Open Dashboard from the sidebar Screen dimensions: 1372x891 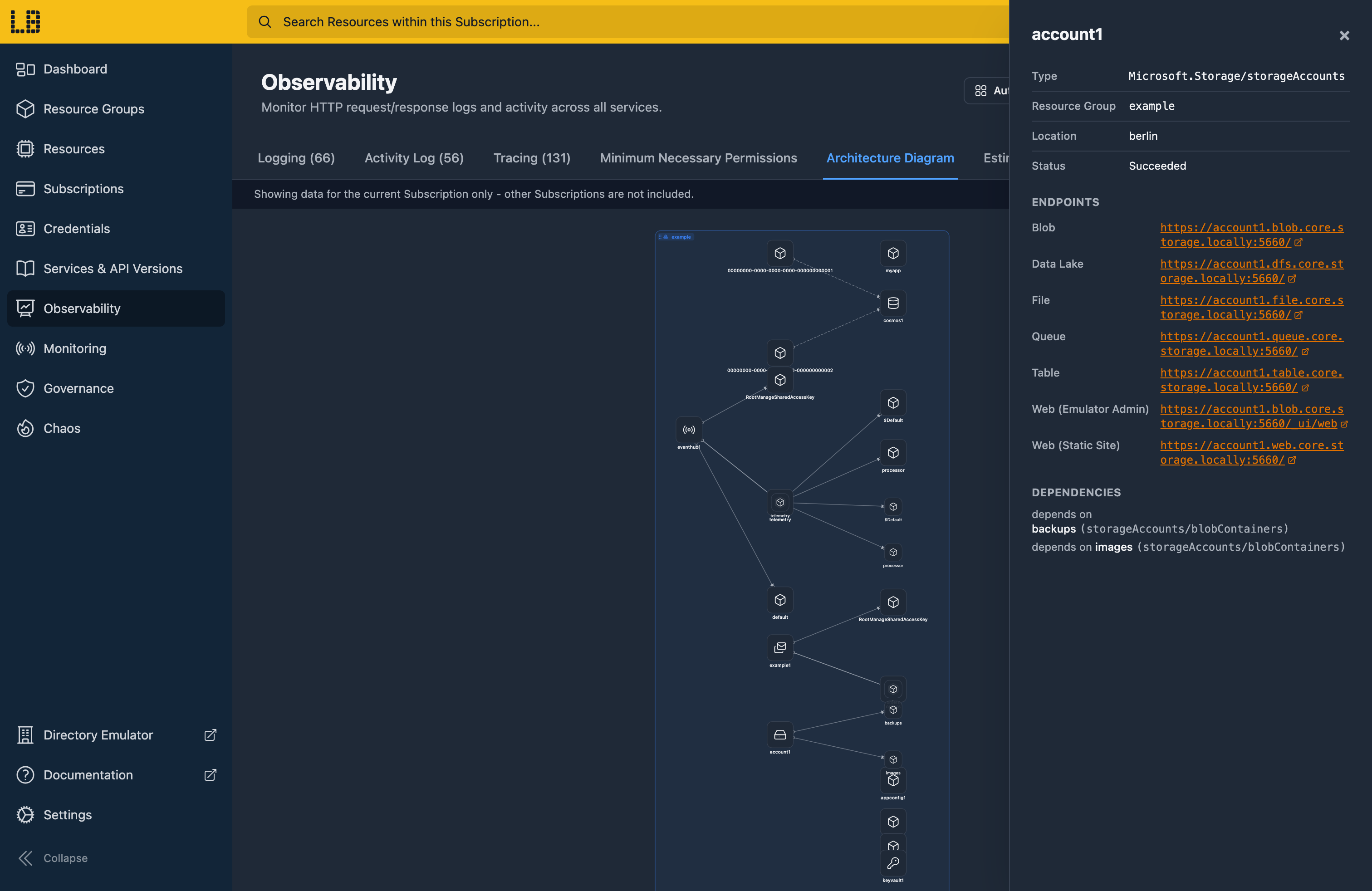(x=117, y=69)
